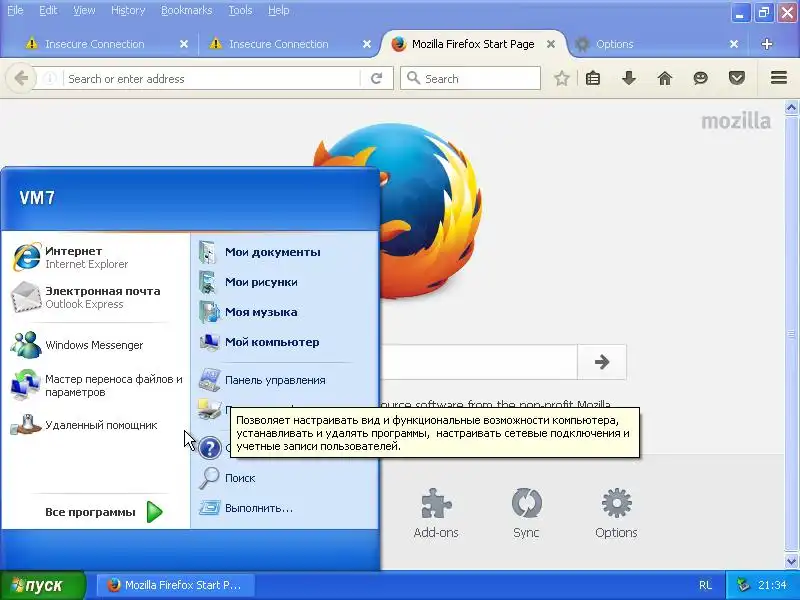Close the first Insecure Connection tab

184,44
